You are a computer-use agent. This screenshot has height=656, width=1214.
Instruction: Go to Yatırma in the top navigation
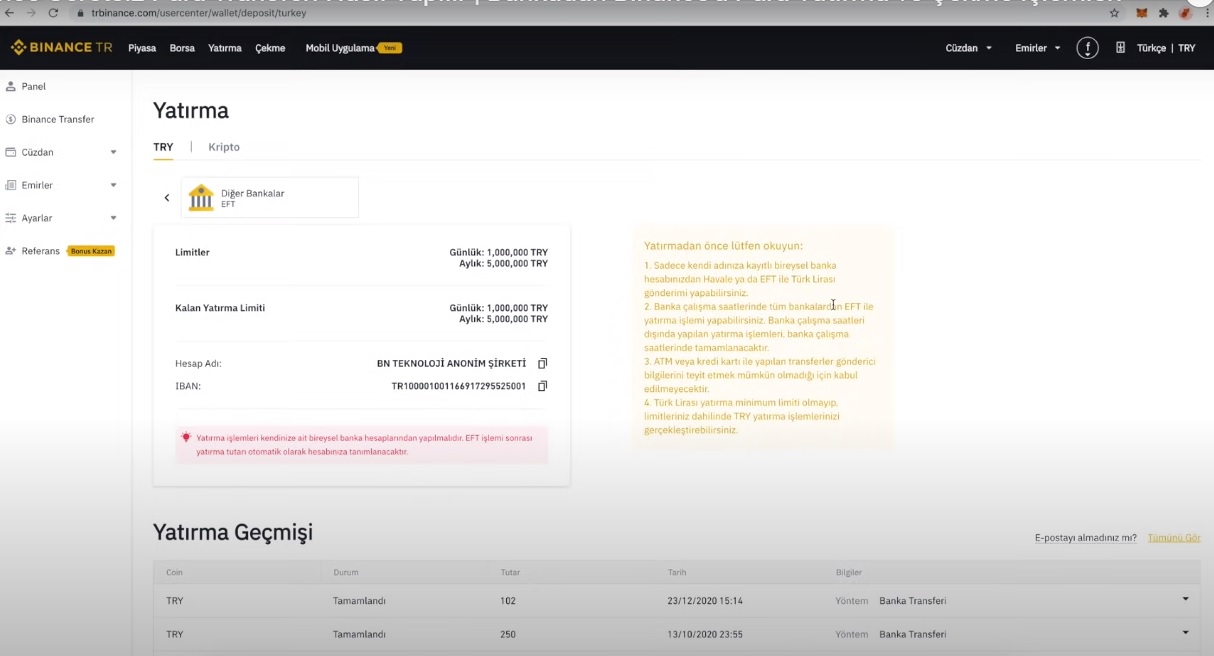[x=225, y=48]
